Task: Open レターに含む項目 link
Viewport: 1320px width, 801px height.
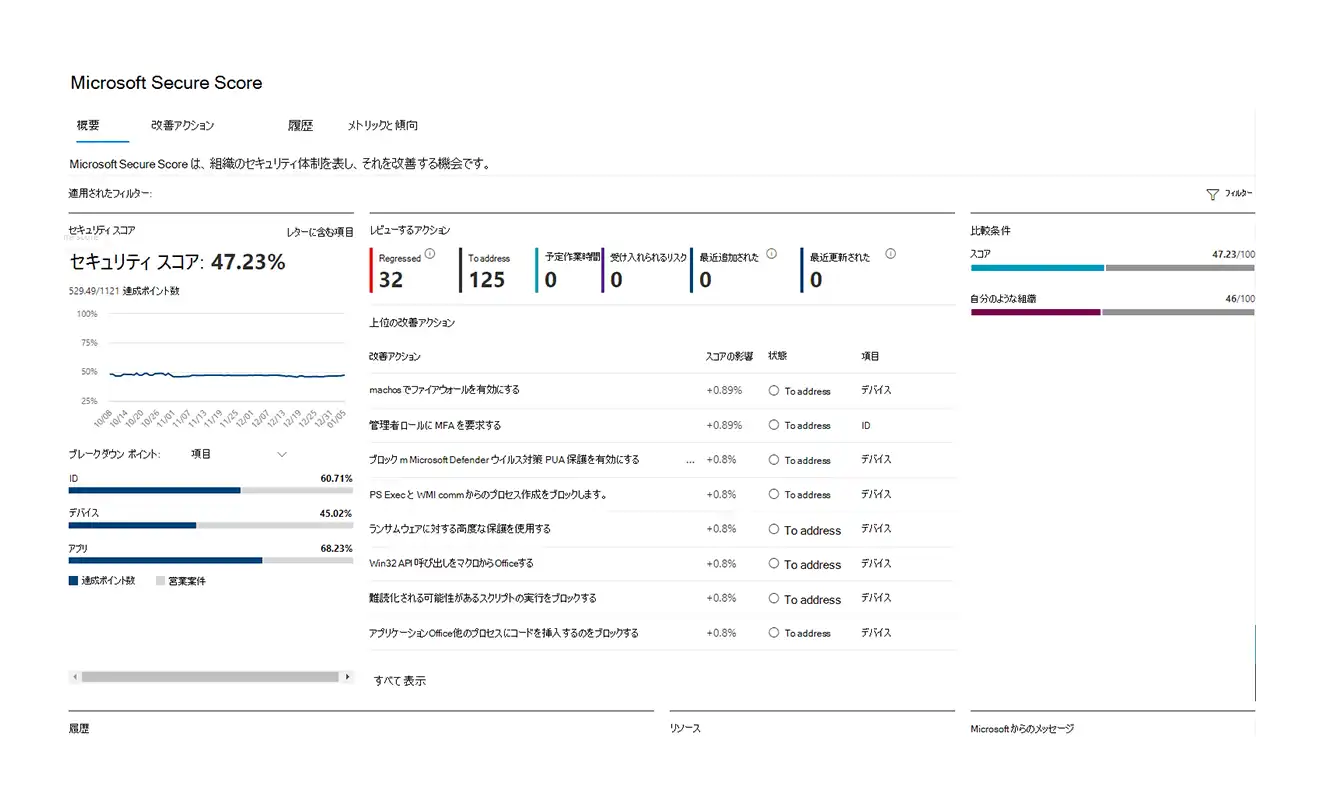Action: (x=320, y=232)
